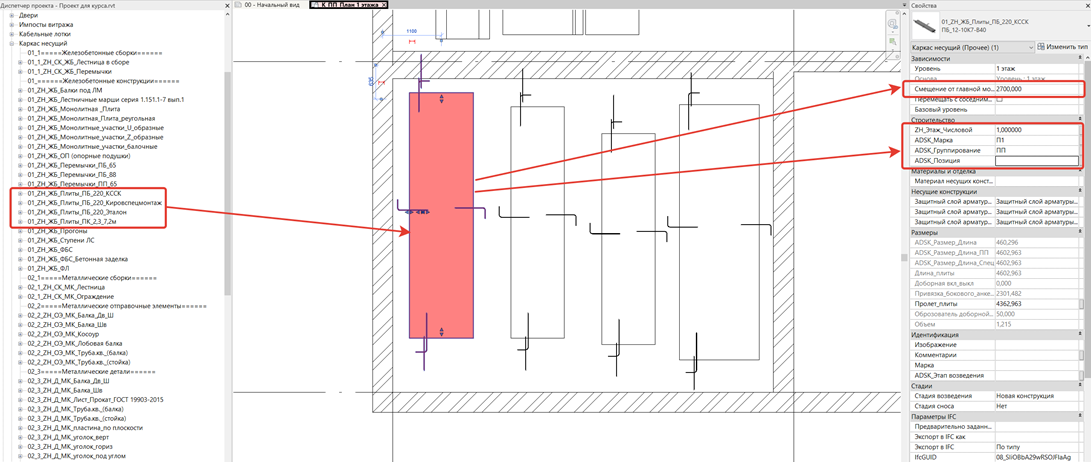This screenshot has height=462, width=1091.
Task: Click the flip arrows at bottom of red slab
Action: (441, 331)
